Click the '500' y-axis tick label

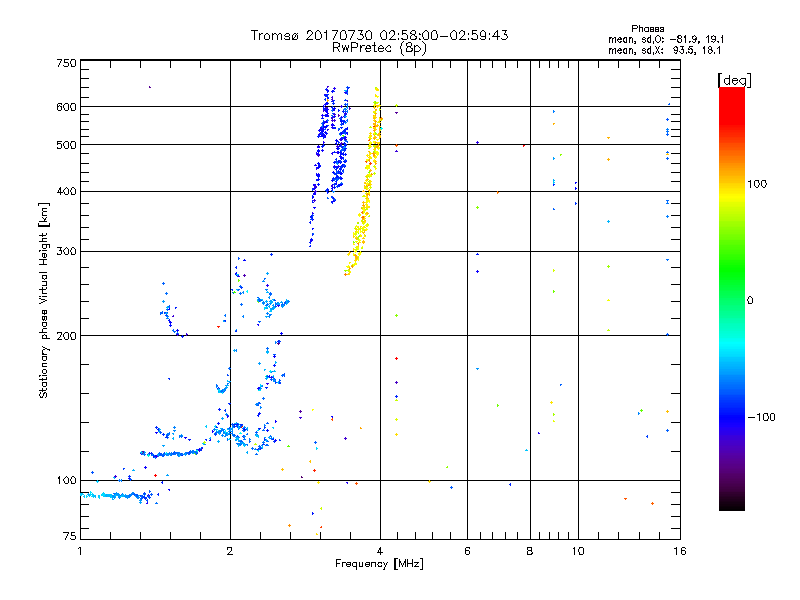pyautogui.click(x=66, y=145)
